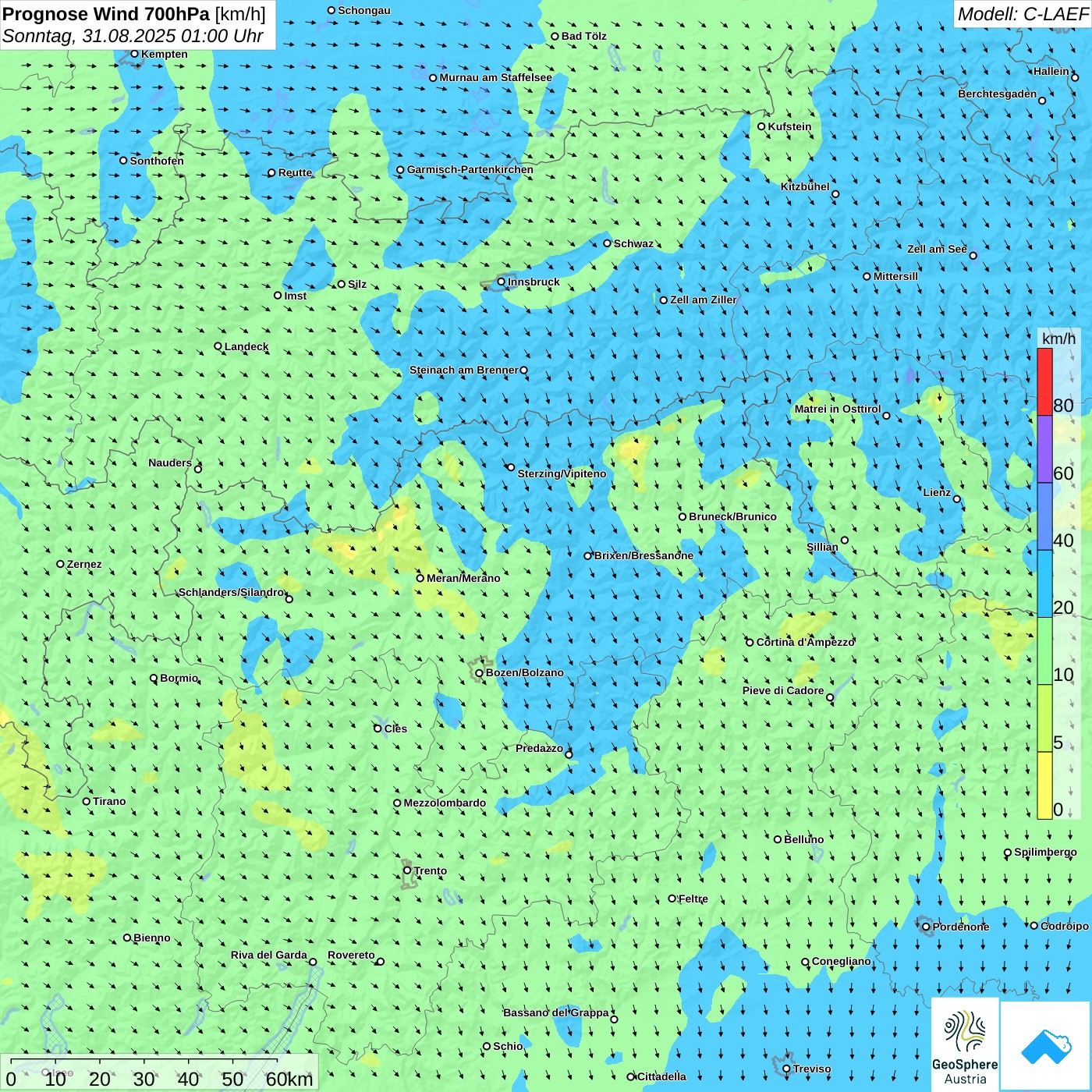
Task: Click the 'Riva del Garda' label
Action: tap(269, 955)
